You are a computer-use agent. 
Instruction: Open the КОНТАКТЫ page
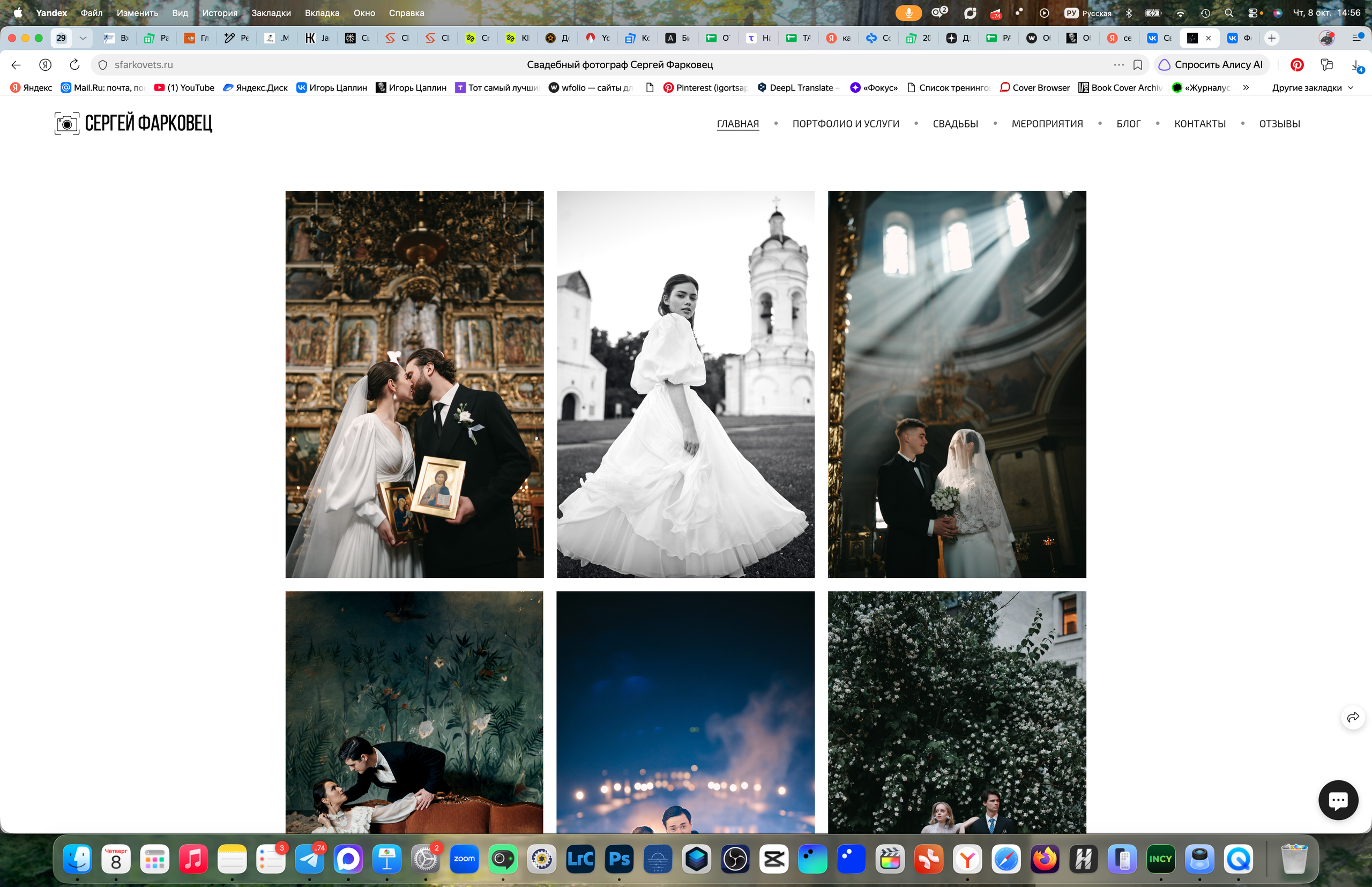pos(1200,124)
